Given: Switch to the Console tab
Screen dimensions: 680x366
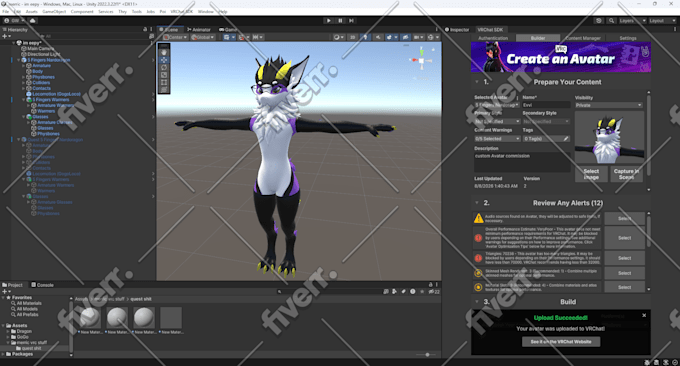Looking at the screenshot, I should 42,285.
